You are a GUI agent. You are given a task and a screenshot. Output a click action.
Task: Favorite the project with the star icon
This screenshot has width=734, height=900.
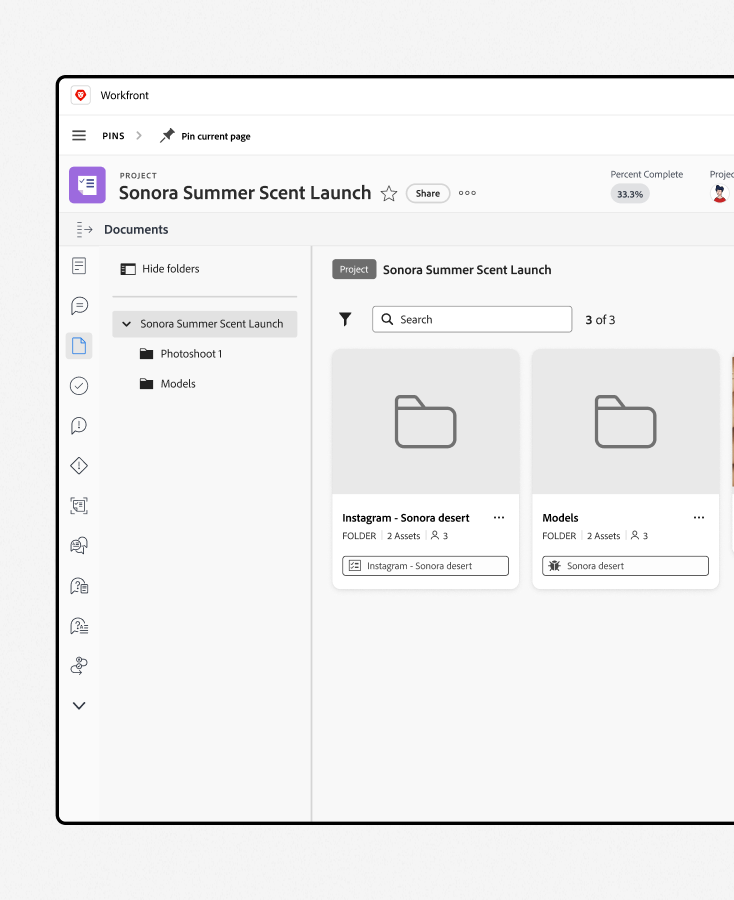[389, 193]
